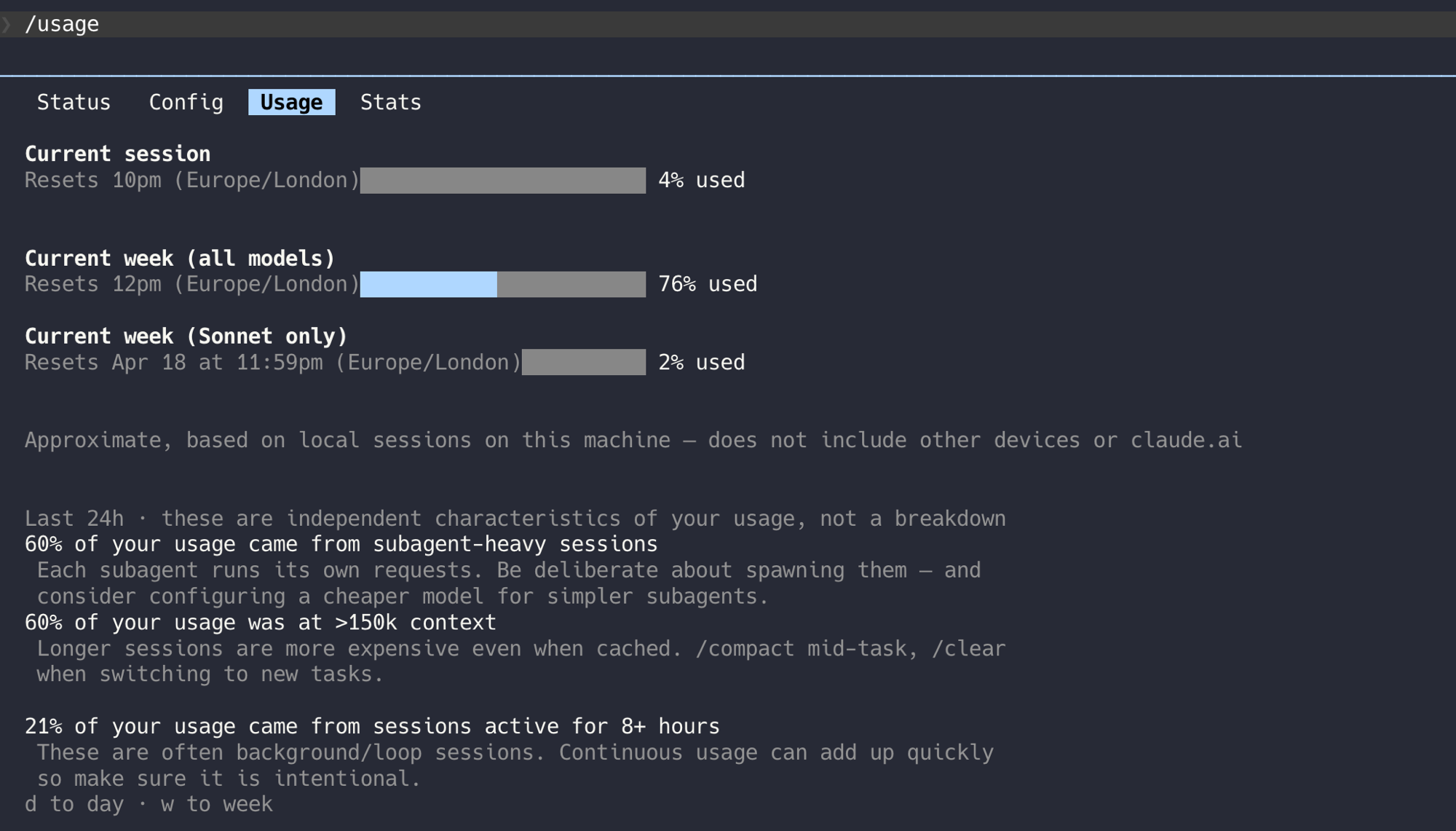Click the Current session heading
Image resolution: width=1456 pixels, height=831 pixels.
click(x=117, y=153)
